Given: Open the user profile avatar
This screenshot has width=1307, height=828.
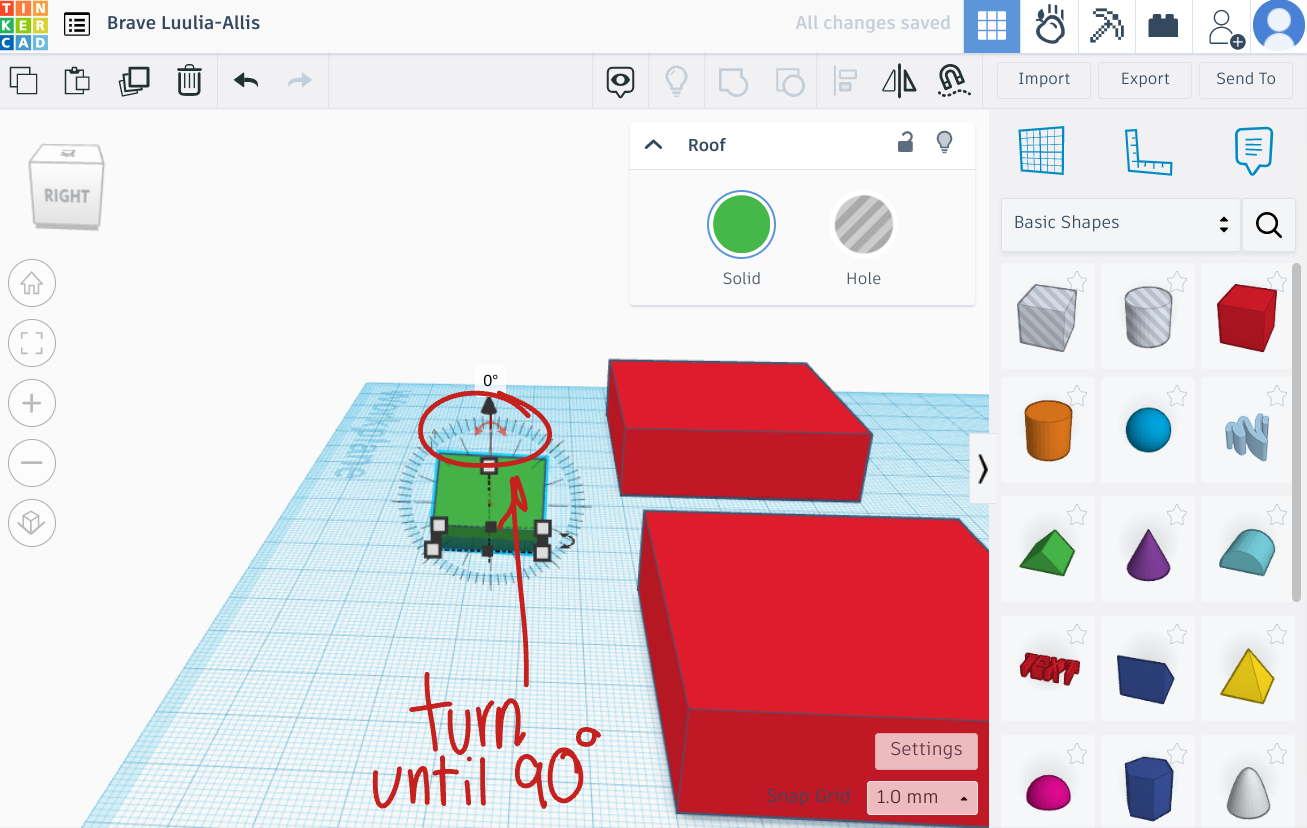Looking at the screenshot, I should tap(1279, 26).
